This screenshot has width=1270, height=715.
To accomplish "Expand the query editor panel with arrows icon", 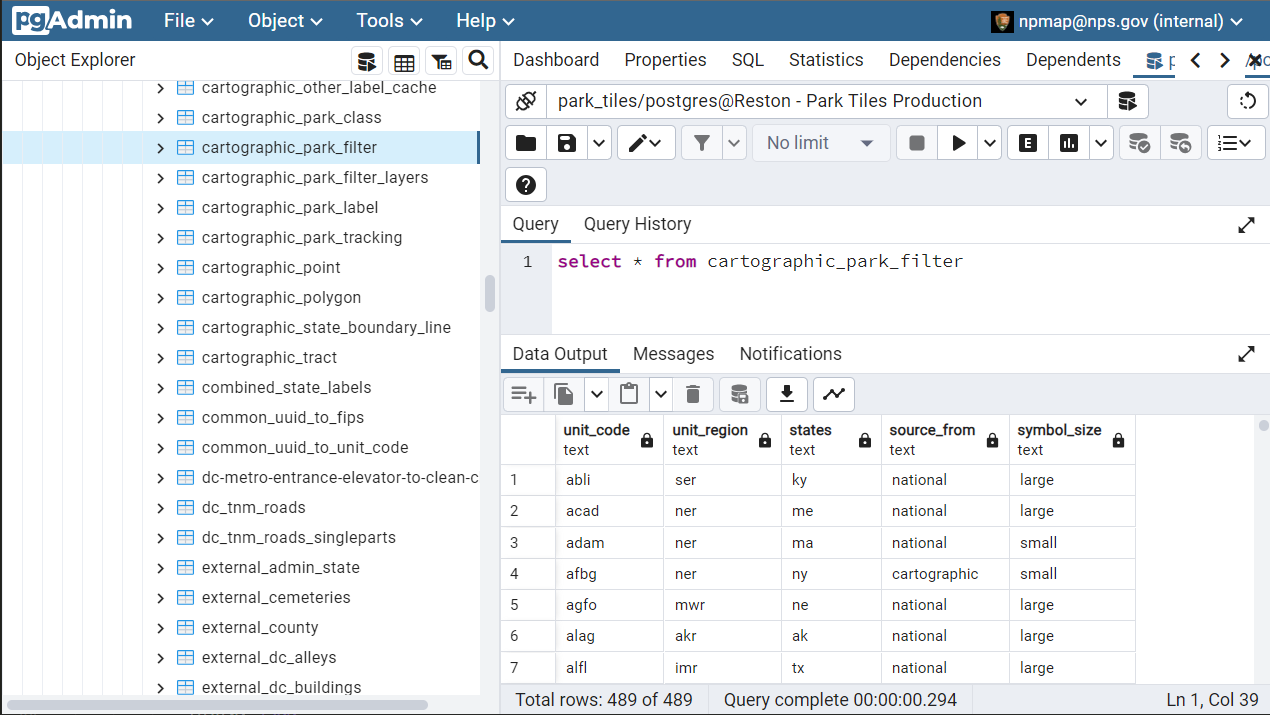I will [1246, 225].
